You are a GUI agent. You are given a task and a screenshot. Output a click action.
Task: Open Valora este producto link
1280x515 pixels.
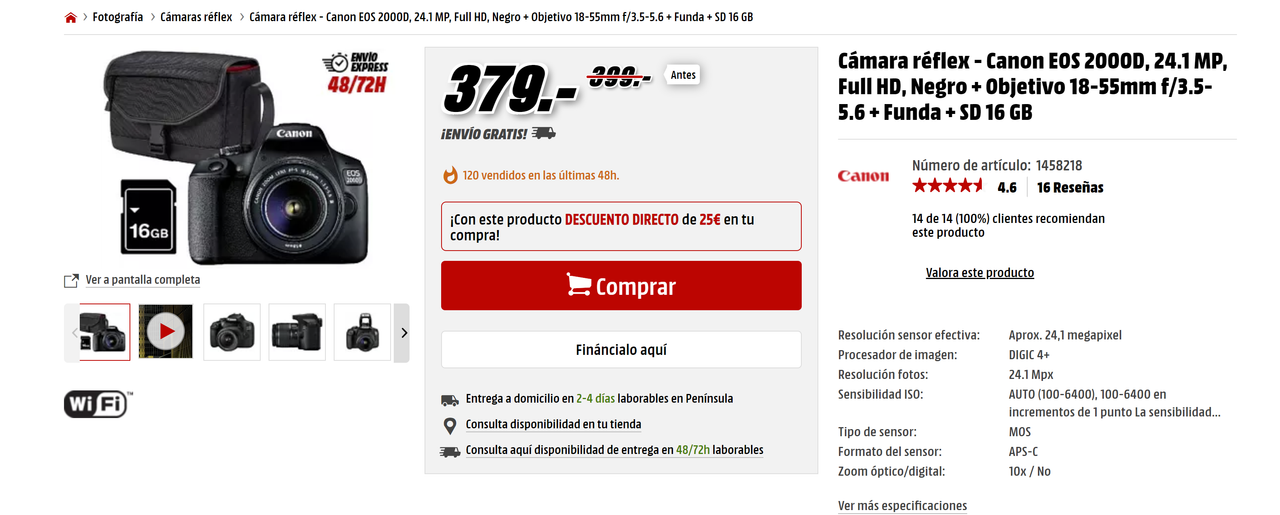click(980, 272)
